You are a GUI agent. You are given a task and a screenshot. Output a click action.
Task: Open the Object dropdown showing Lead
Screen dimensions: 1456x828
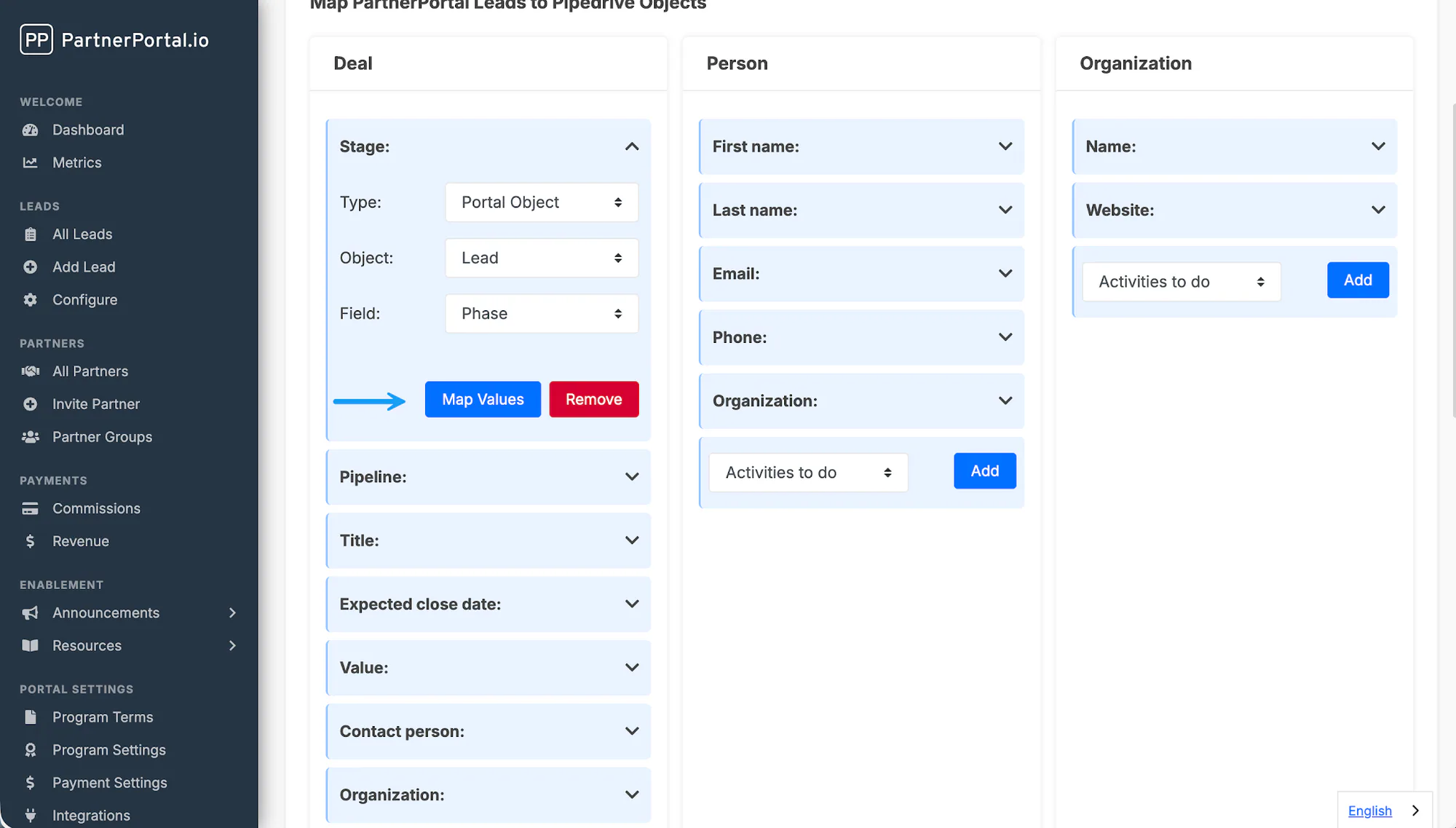(542, 258)
